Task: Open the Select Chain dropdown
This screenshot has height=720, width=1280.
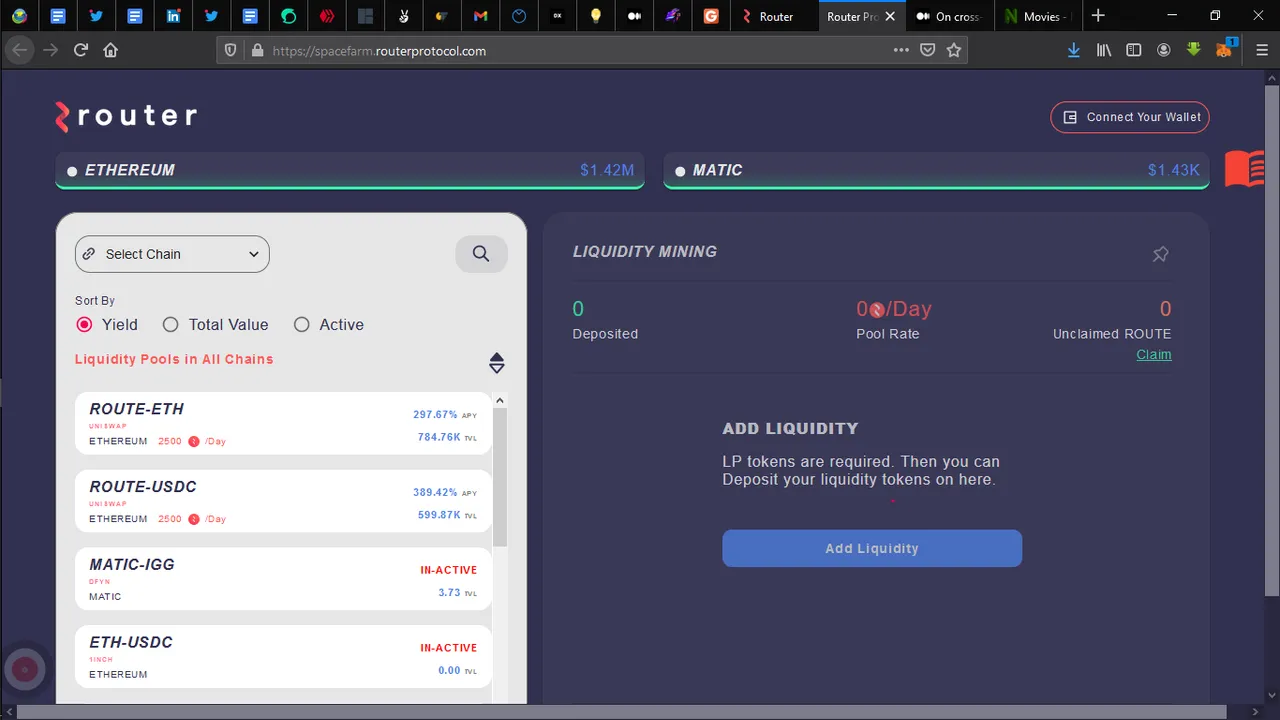Action: [x=172, y=254]
